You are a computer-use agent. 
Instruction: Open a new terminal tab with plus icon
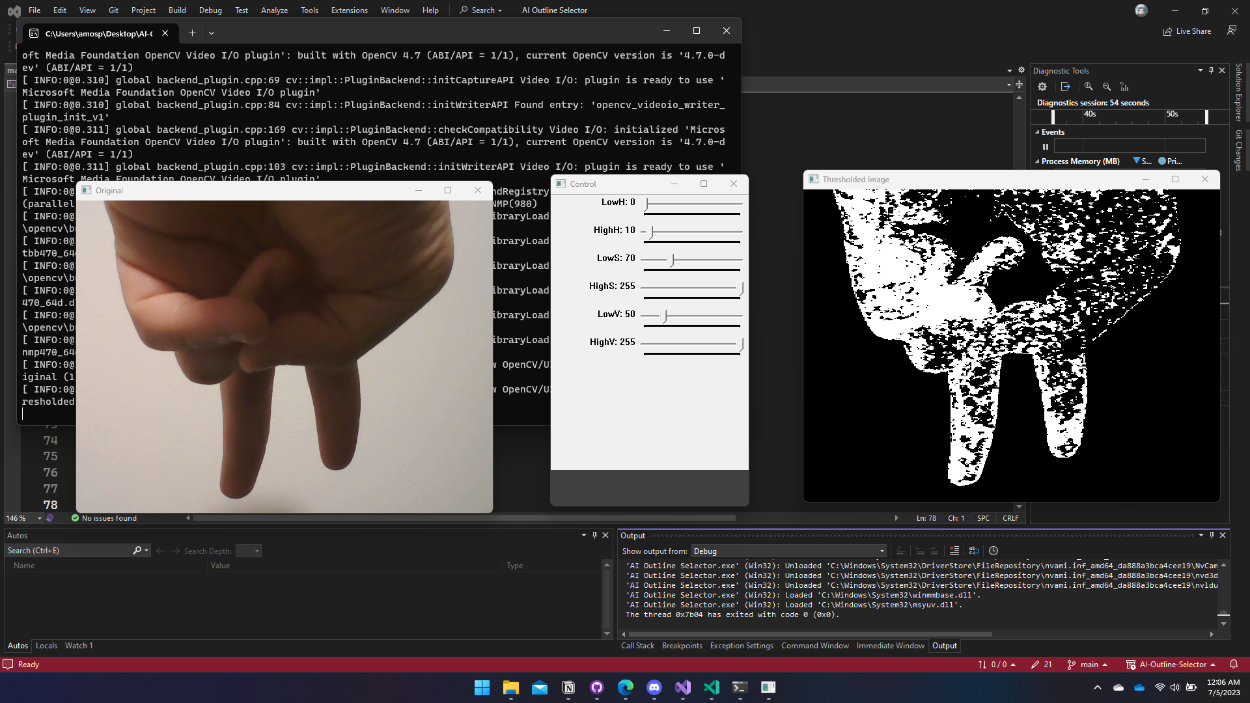[x=192, y=33]
